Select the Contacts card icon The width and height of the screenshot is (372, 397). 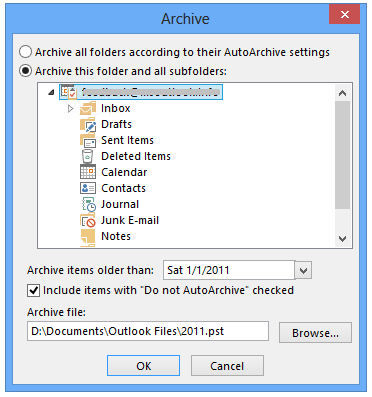pos(88,188)
